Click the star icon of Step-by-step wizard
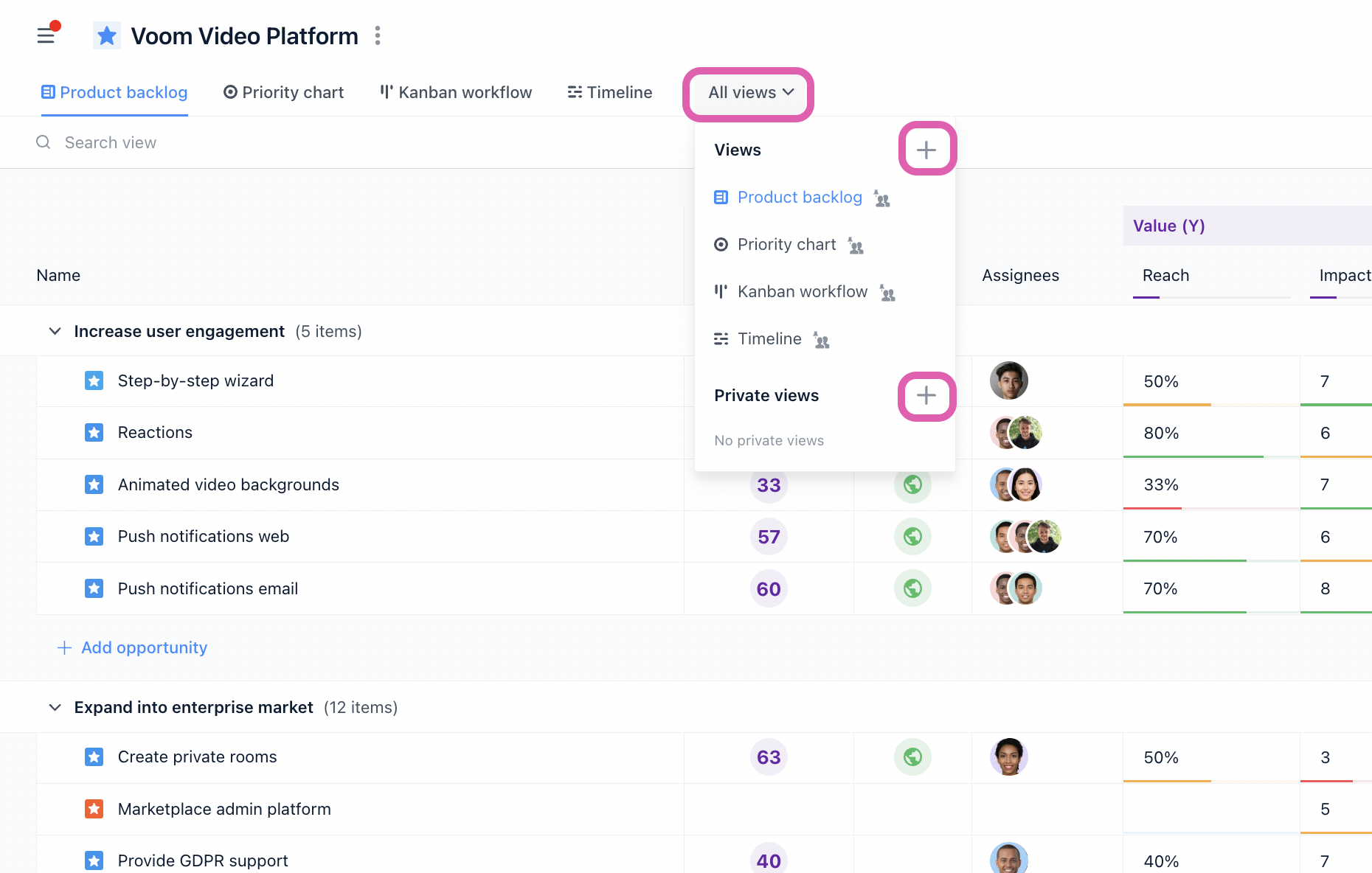1372x873 pixels. pyautogui.click(x=94, y=380)
